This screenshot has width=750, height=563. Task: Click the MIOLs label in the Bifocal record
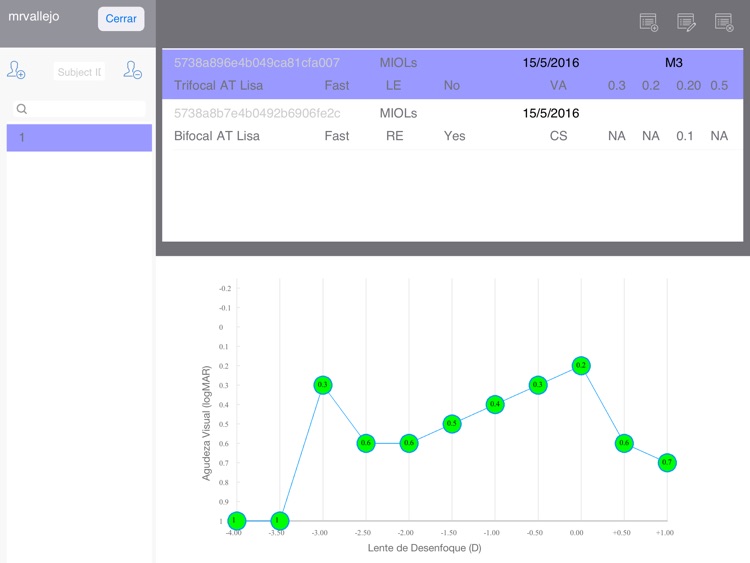point(398,113)
